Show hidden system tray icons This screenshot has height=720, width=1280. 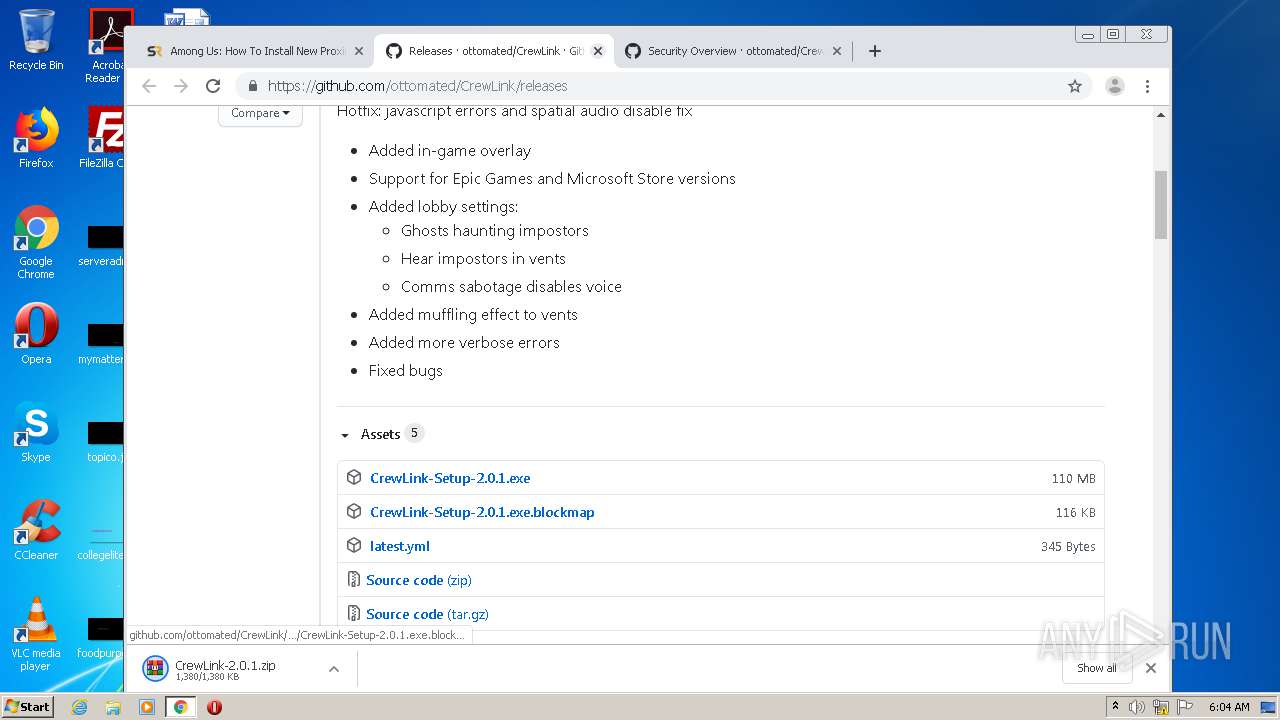(x=1115, y=707)
